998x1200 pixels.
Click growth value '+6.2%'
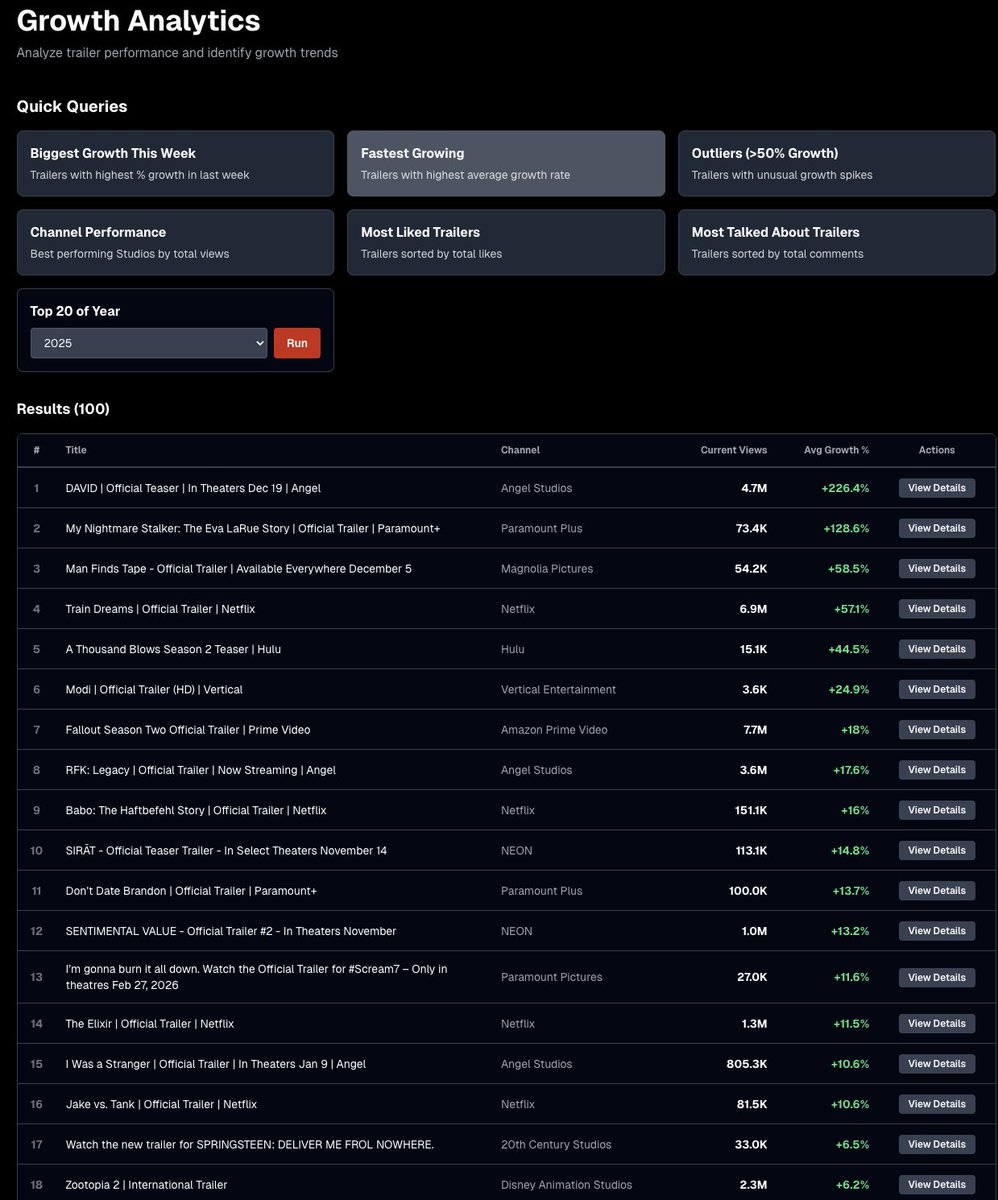point(851,1185)
